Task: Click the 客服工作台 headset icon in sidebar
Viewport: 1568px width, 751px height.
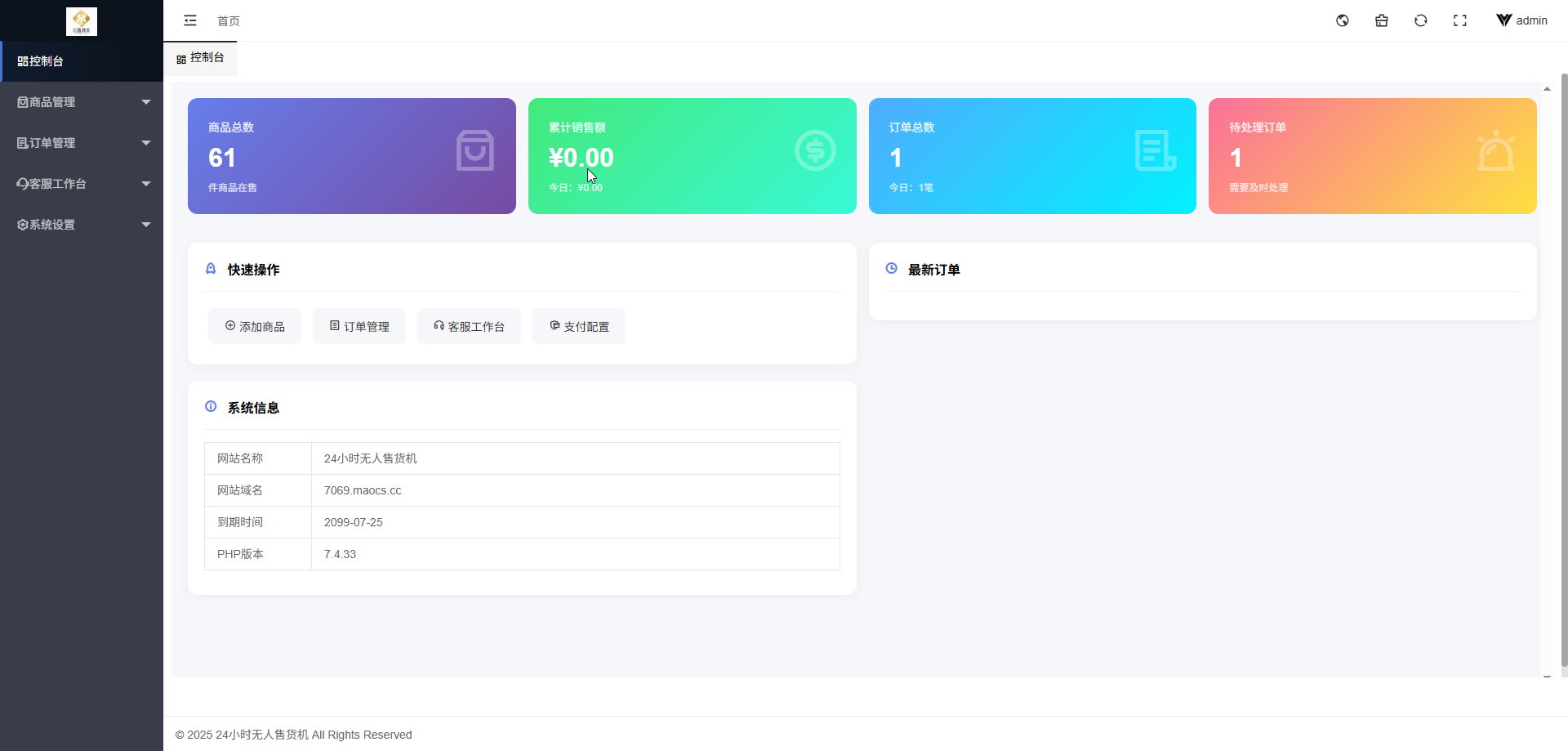Action: pos(23,184)
